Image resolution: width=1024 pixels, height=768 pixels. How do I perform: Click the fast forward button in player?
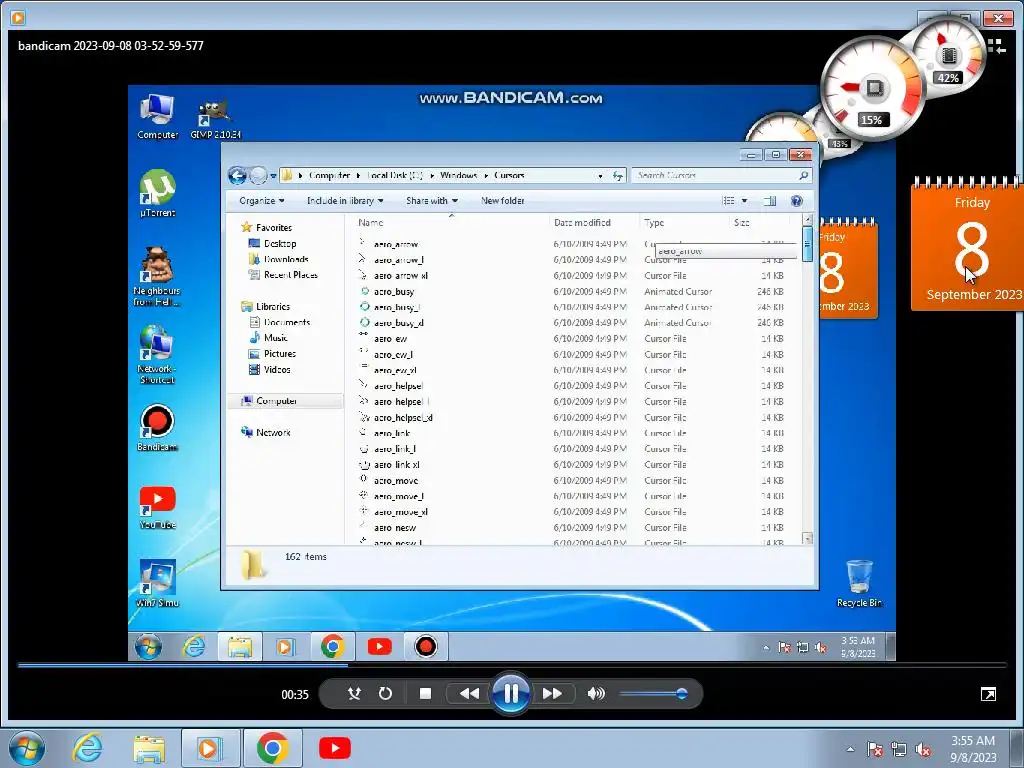click(x=552, y=694)
